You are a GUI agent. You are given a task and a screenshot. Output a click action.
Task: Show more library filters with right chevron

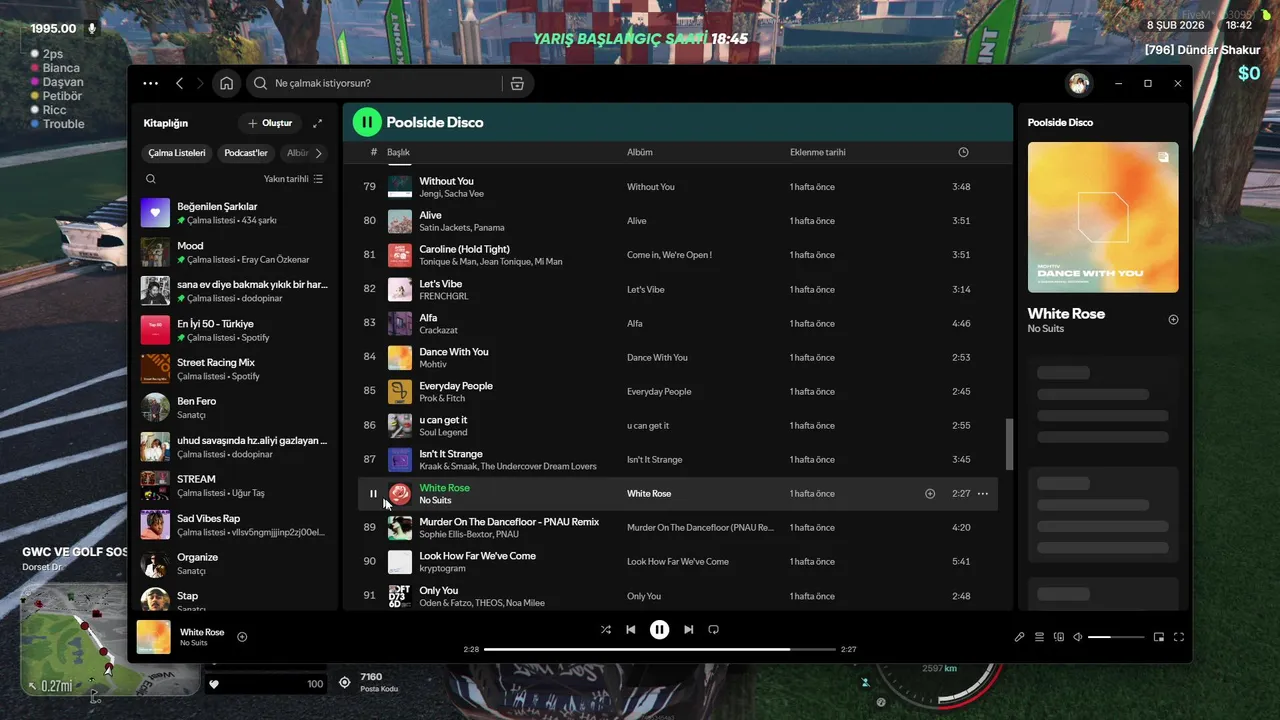(319, 153)
